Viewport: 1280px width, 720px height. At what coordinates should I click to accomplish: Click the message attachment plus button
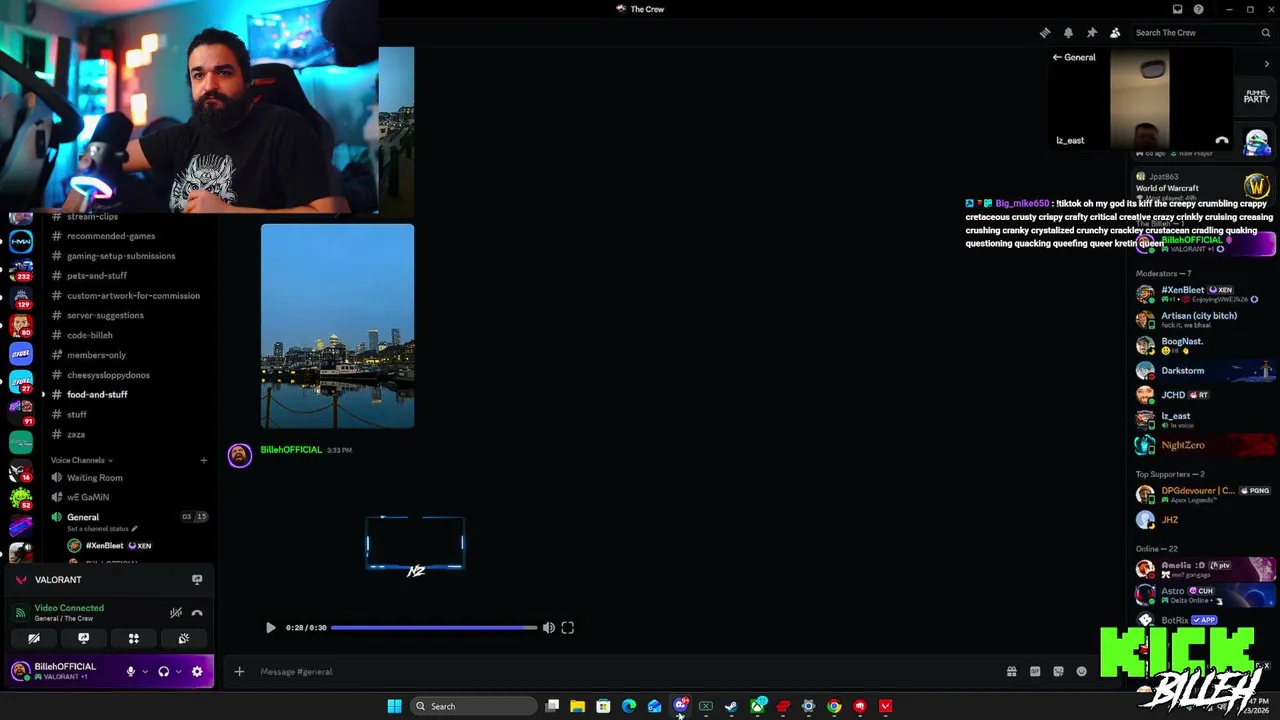coord(239,672)
